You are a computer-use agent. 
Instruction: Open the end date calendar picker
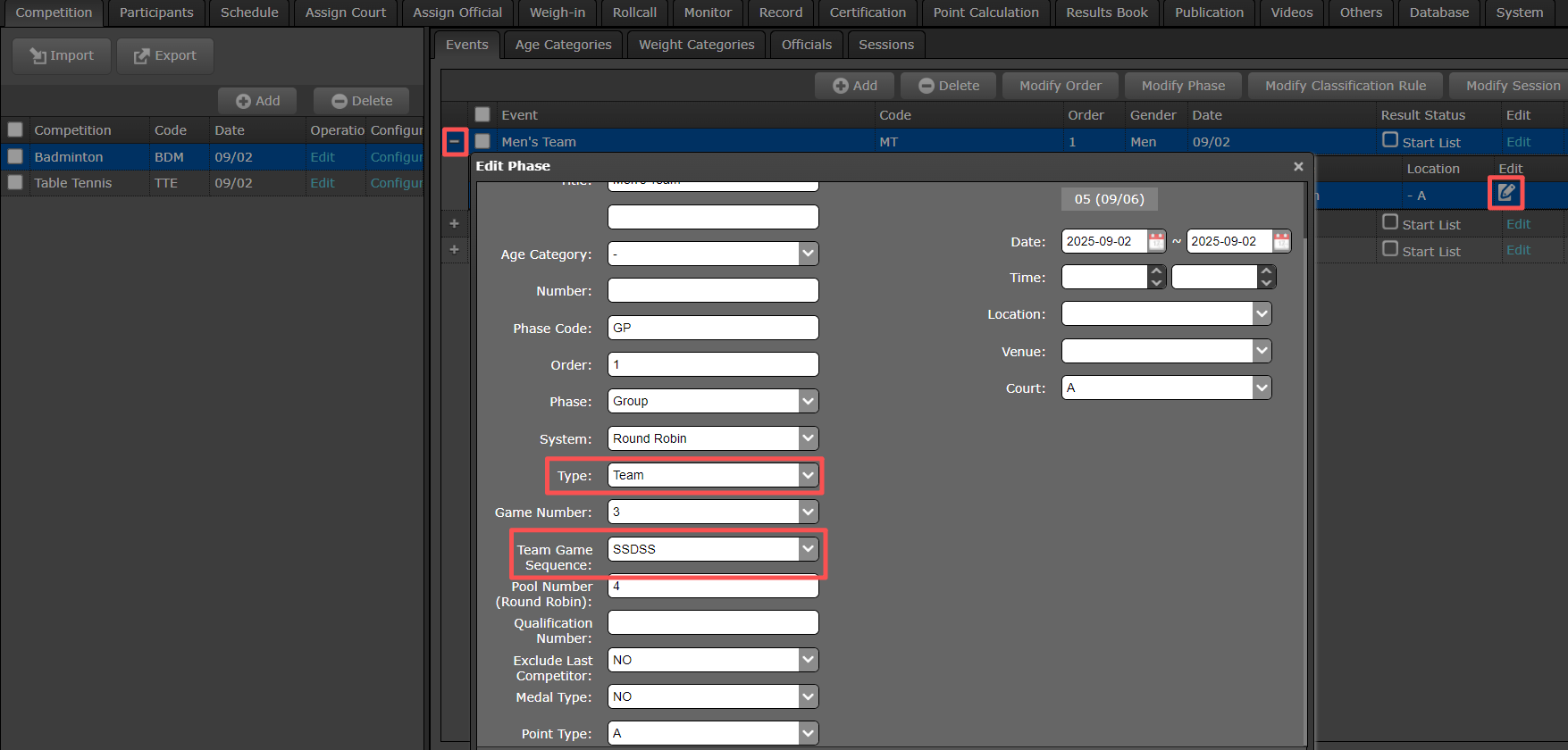[1281, 241]
